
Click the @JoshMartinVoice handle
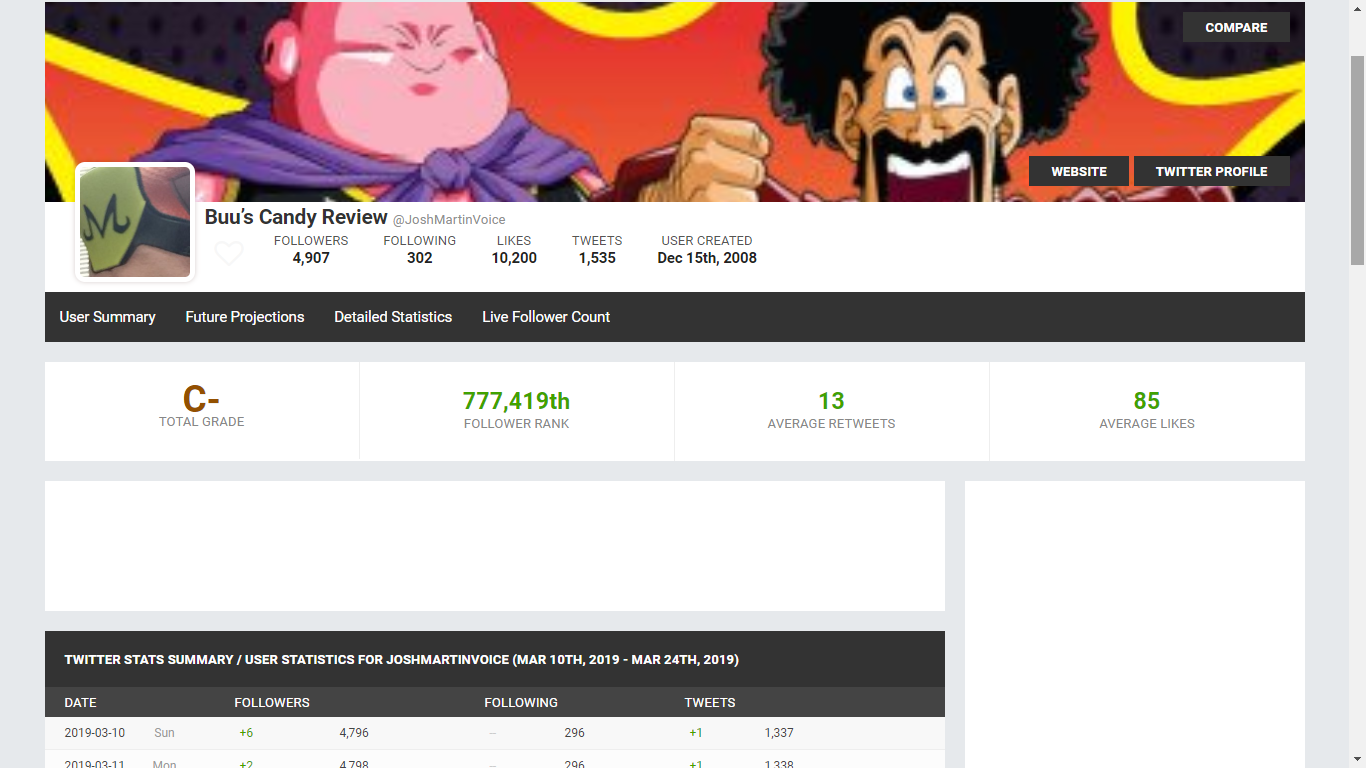click(449, 220)
